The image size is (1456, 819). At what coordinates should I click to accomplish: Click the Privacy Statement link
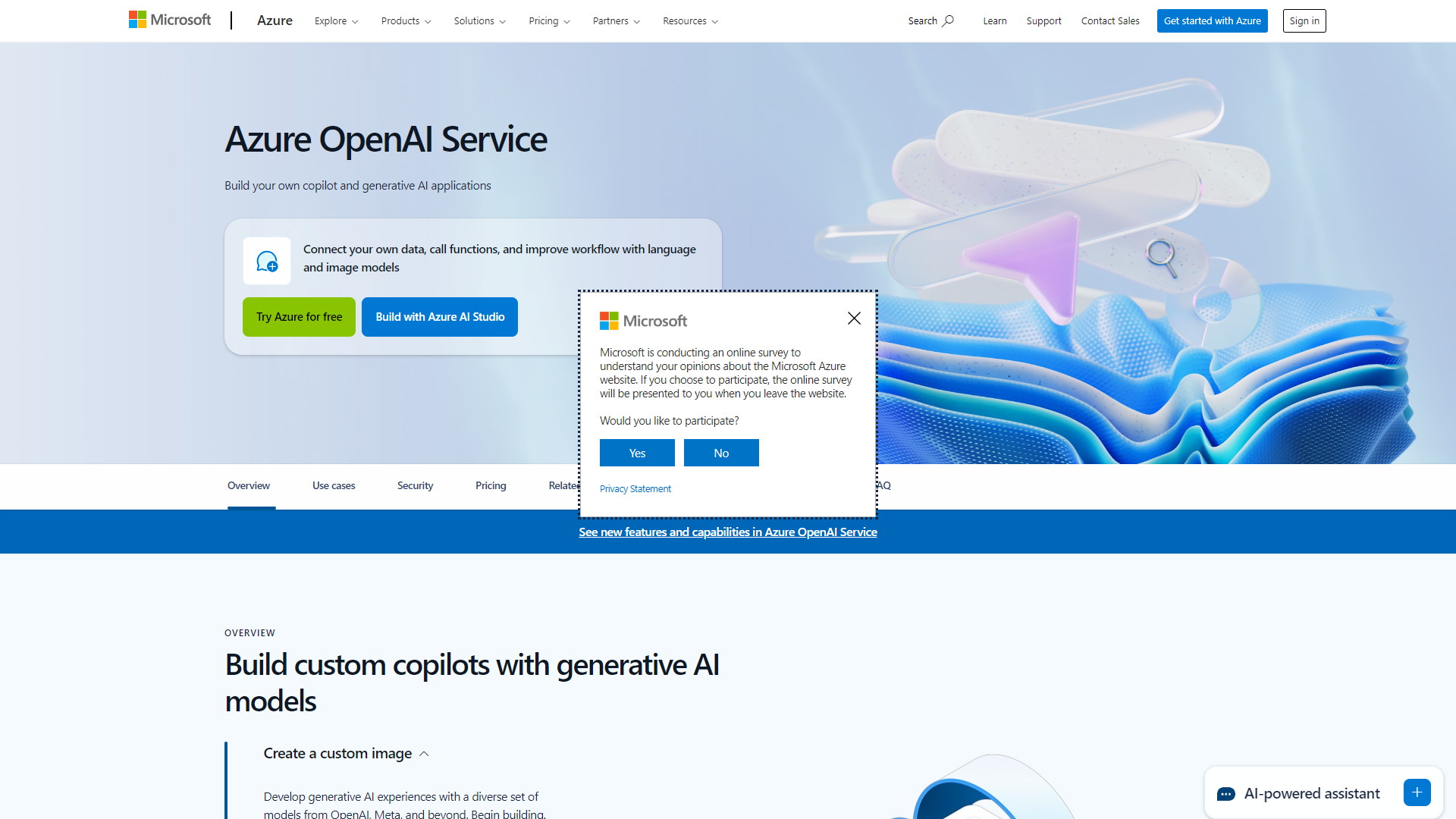pyautogui.click(x=634, y=489)
